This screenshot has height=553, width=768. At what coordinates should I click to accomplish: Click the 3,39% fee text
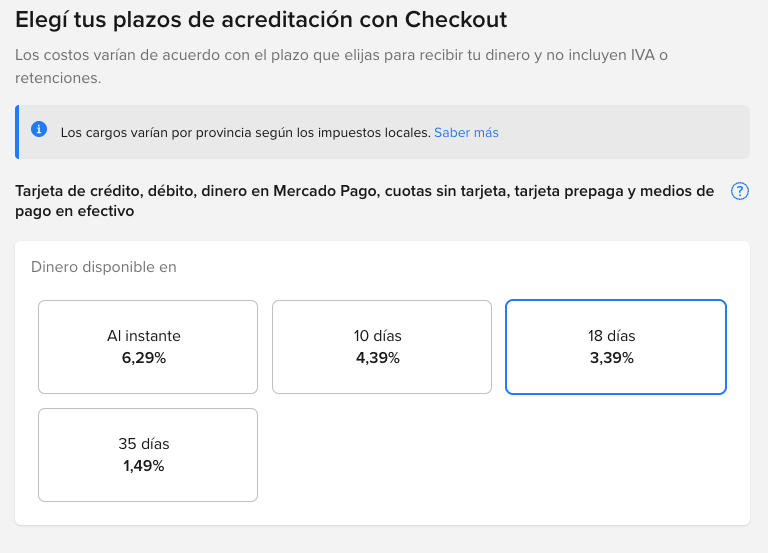(612, 358)
